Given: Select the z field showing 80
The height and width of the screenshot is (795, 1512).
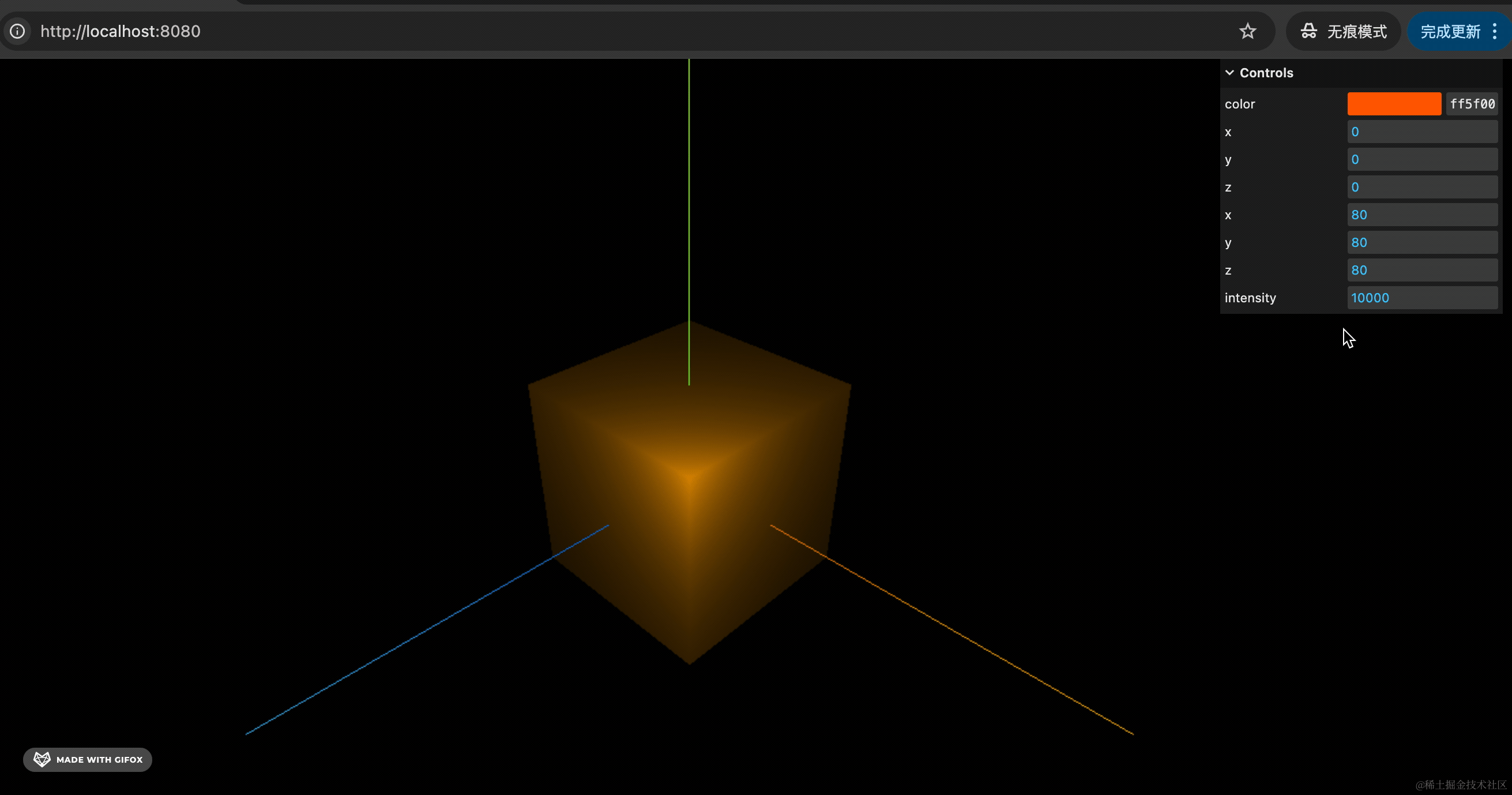Looking at the screenshot, I should coord(1422,270).
